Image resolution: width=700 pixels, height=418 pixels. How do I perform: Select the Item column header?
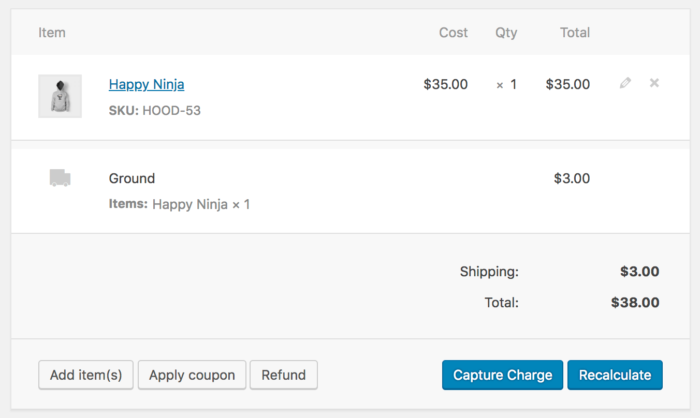pyautogui.click(x=52, y=33)
